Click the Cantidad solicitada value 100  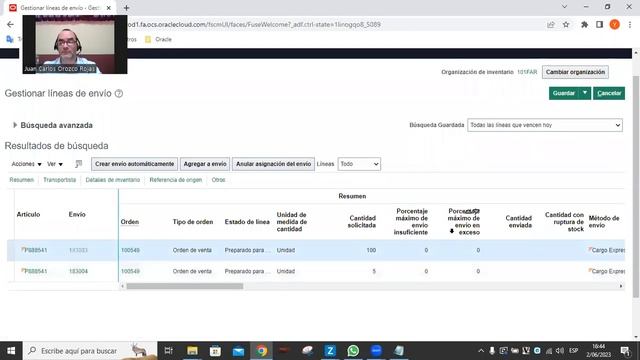click(371, 250)
